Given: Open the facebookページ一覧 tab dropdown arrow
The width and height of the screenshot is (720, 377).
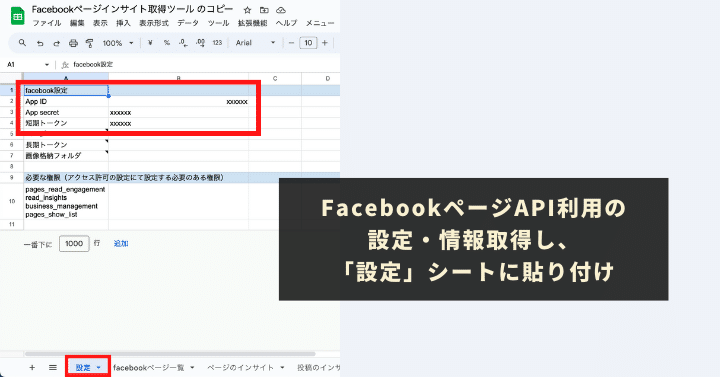Looking at the screenshot, I should pyautogui.click(x=192, y=368).
